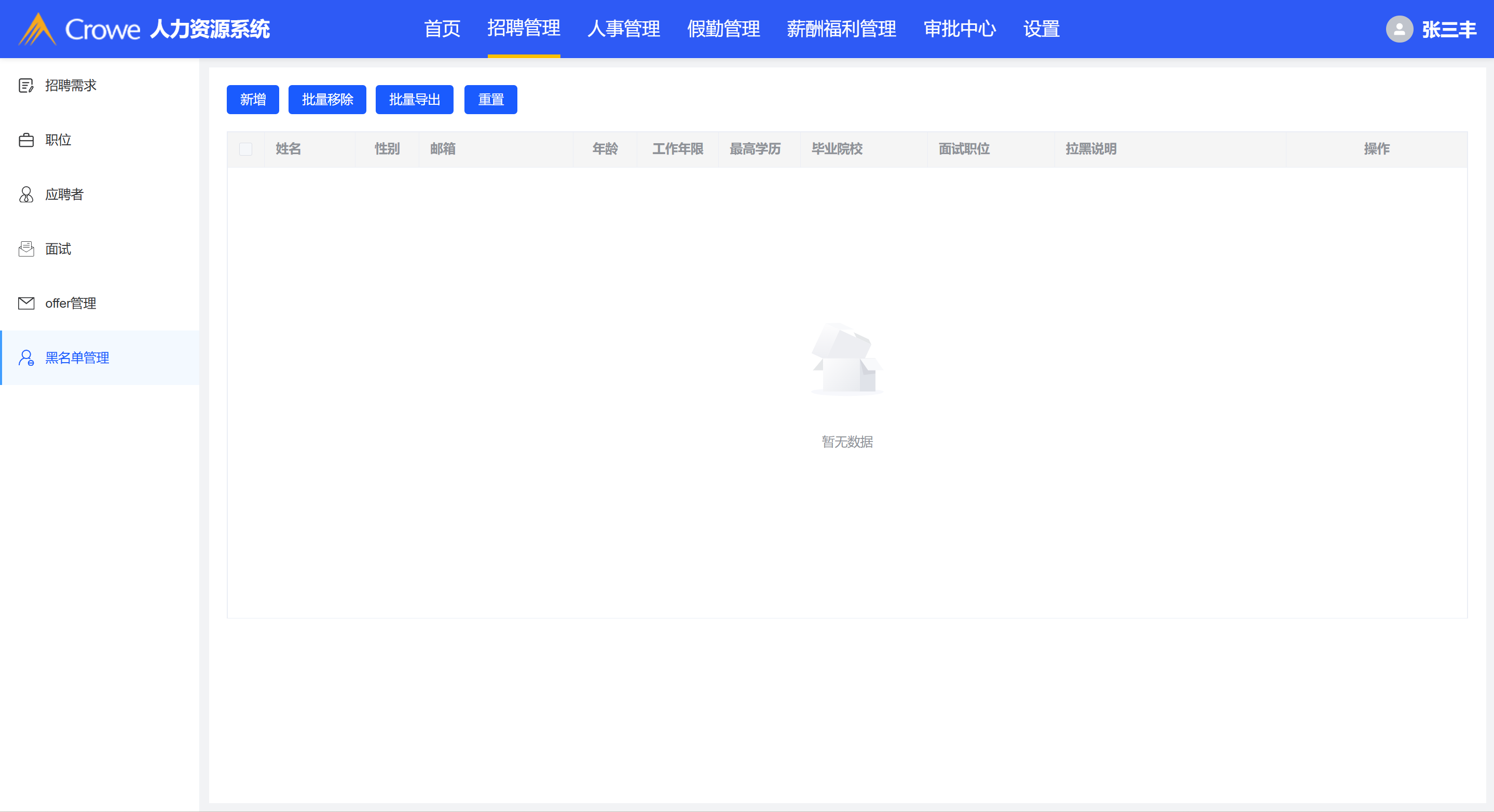Click the 面试 sidebar icon

click(x=26, y=249)
